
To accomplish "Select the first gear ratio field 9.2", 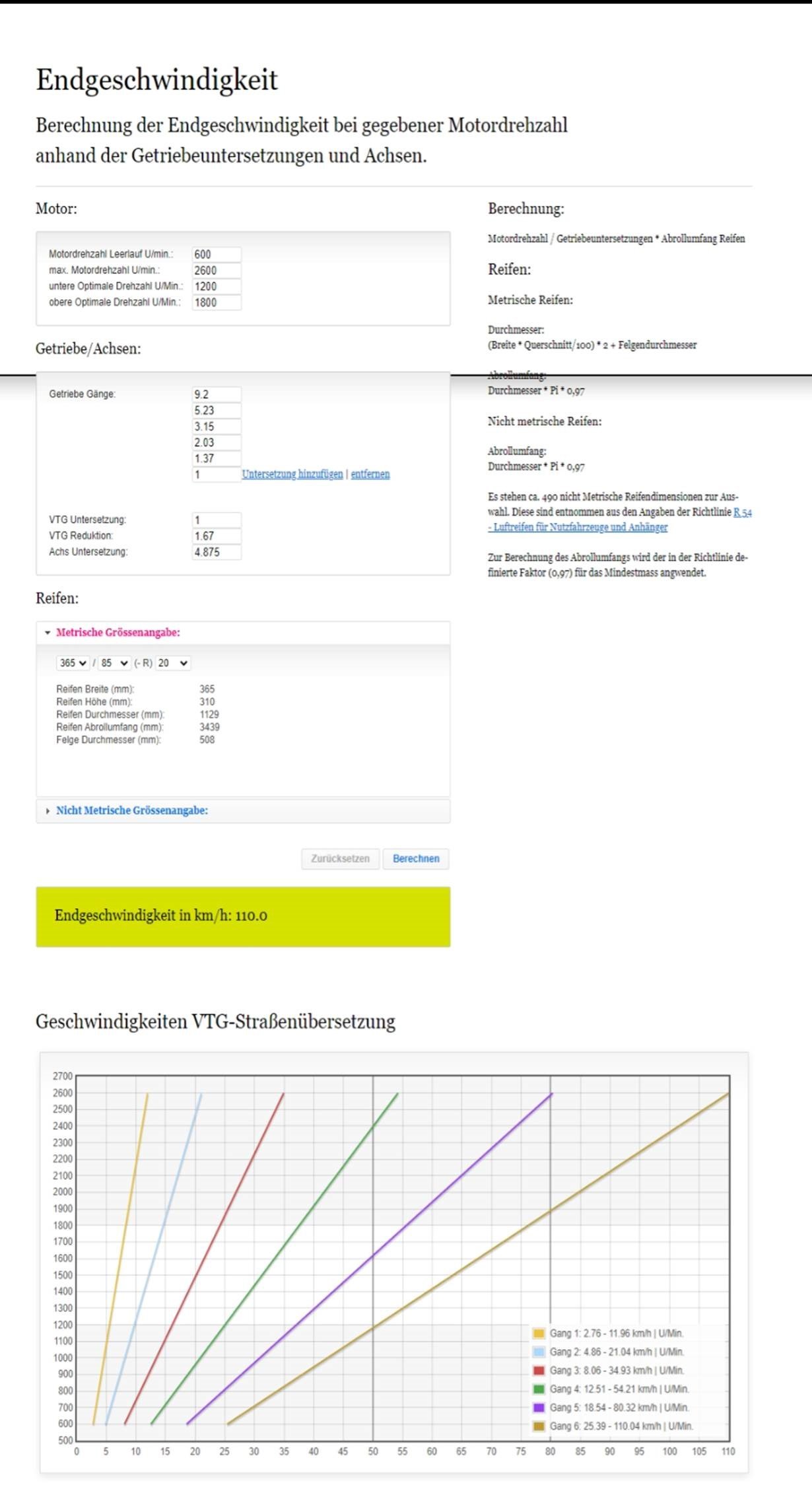I will pos(217,394).
